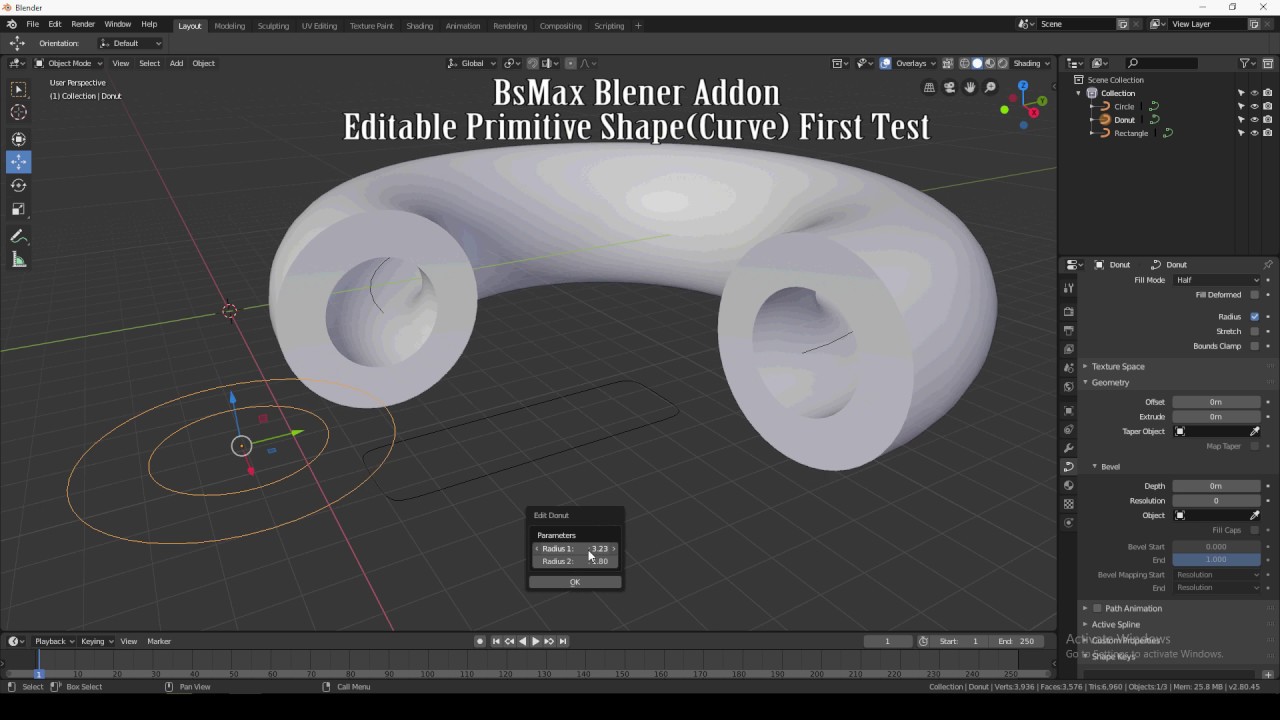Choose the Annotate pencil tool
The width and height of the screenshot is (1280, 720).
[x=18, y=237]
